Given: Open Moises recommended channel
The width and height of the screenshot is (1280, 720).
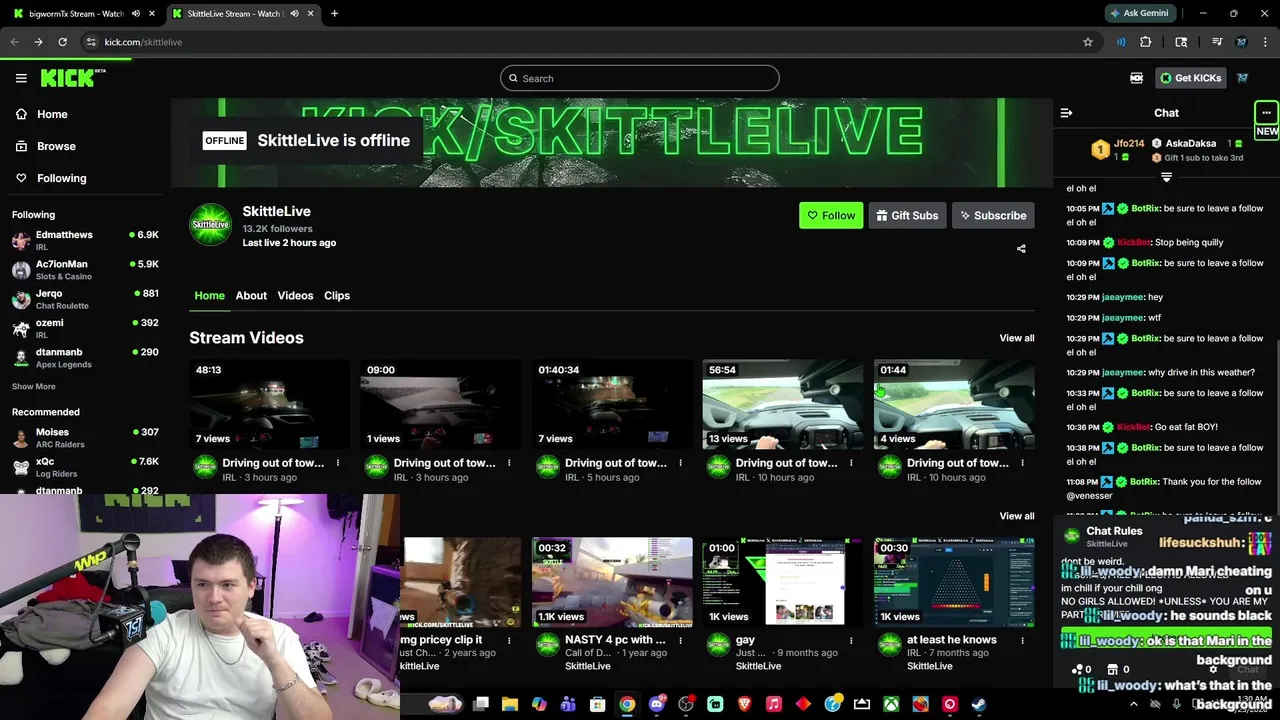Looking at the screenshot, I should point(85,438).
